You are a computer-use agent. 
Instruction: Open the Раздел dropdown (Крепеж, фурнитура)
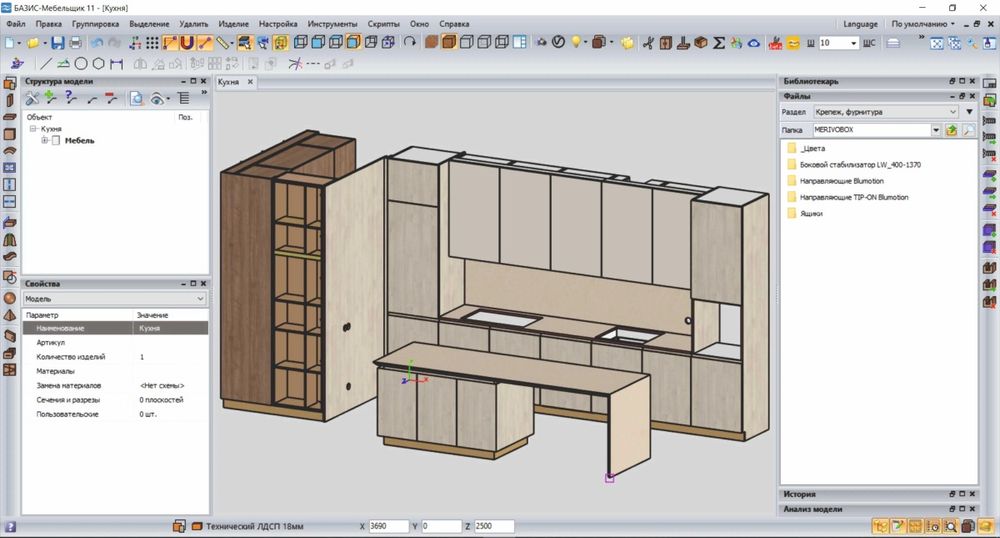885,112
